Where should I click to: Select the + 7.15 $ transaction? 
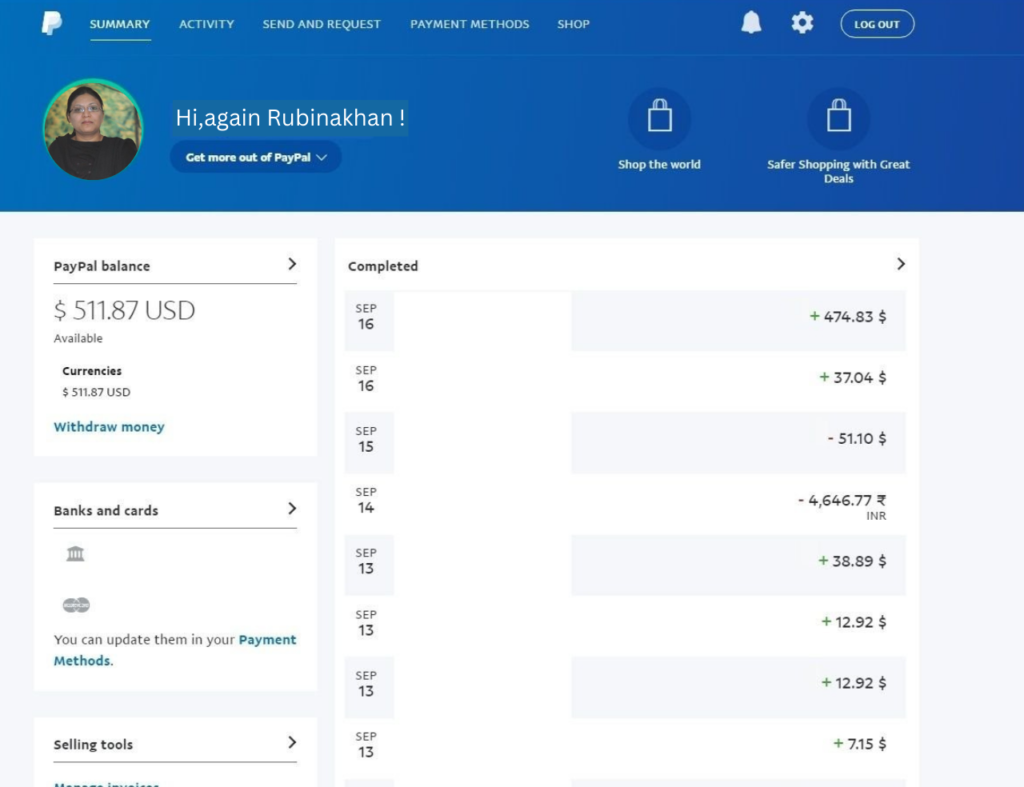(625, 748)
